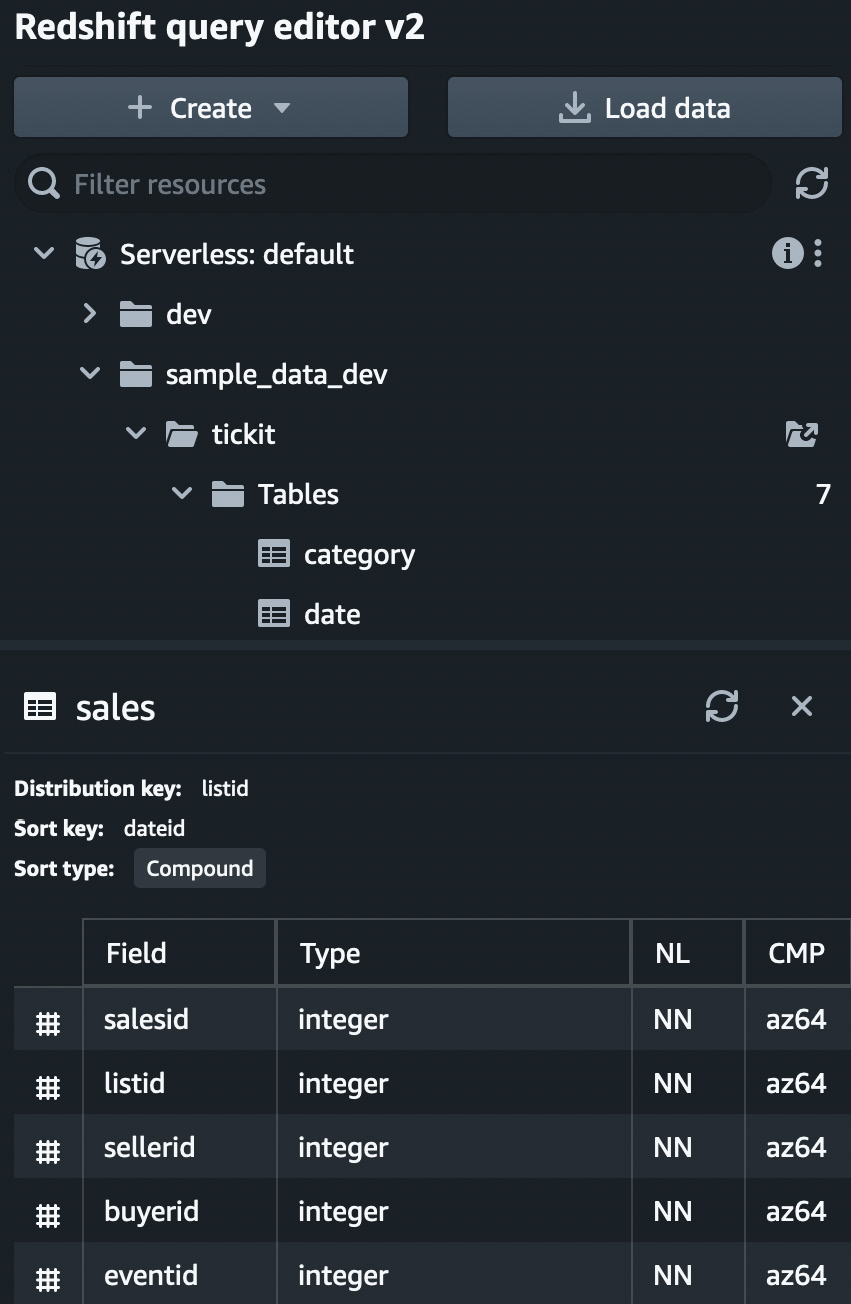Click the grid icon for sellerid row
This screenshot has height=1304, width=851.
48,1150
